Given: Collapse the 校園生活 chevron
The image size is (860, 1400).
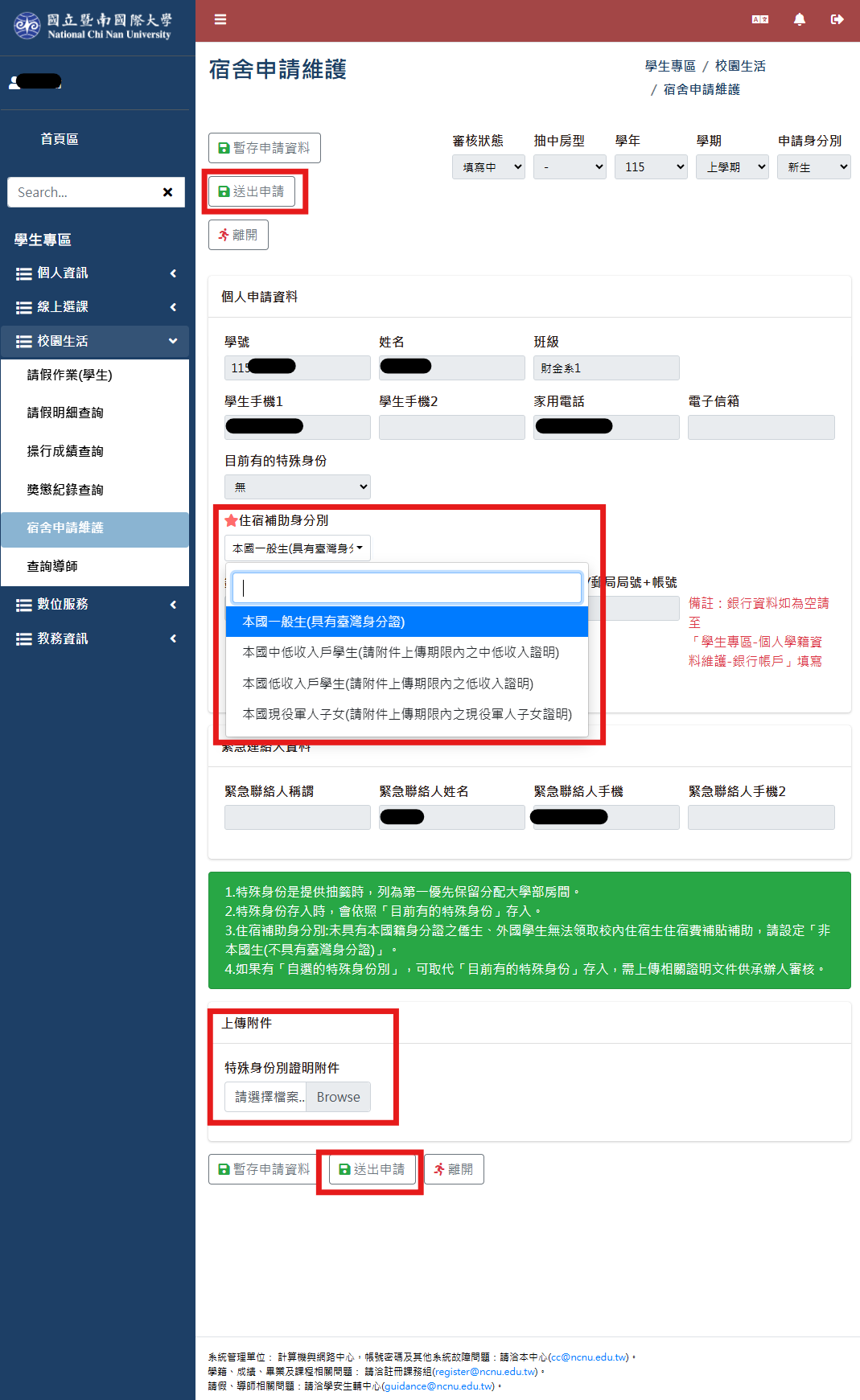Looking at the screenshot, I should coord(173,341).
